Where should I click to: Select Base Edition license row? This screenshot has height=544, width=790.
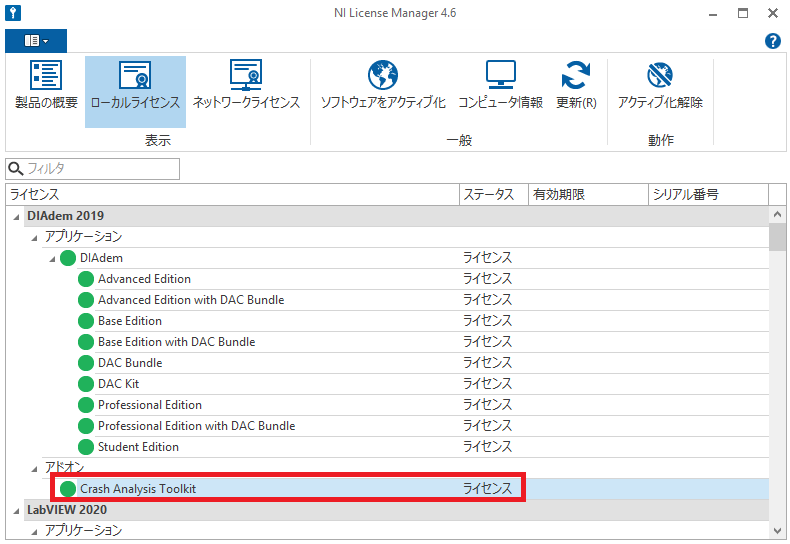pos(423,321)
